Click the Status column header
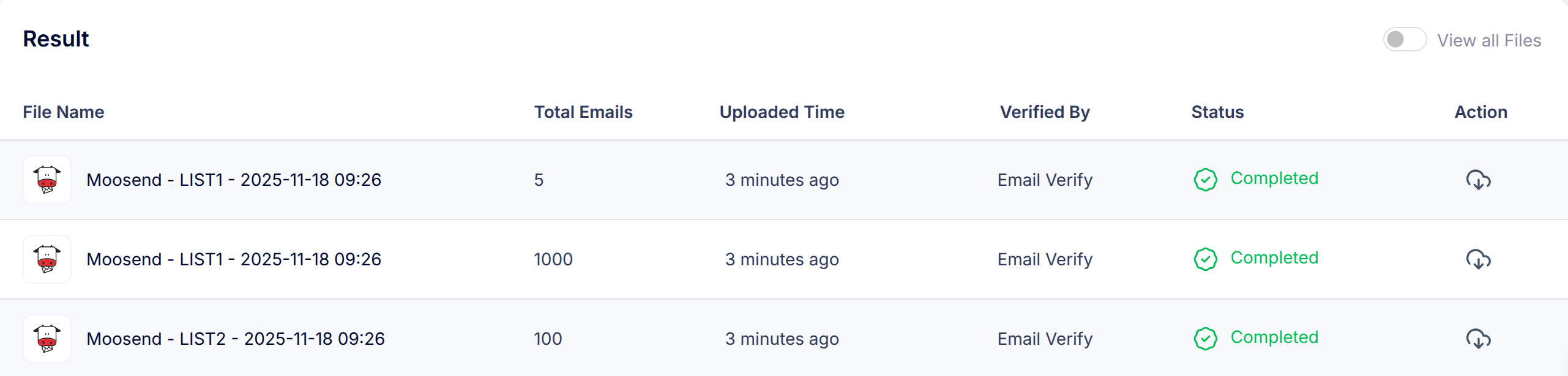Image resolution: width=1568 pixels, height=376 pixels. tap(1217, 112)
